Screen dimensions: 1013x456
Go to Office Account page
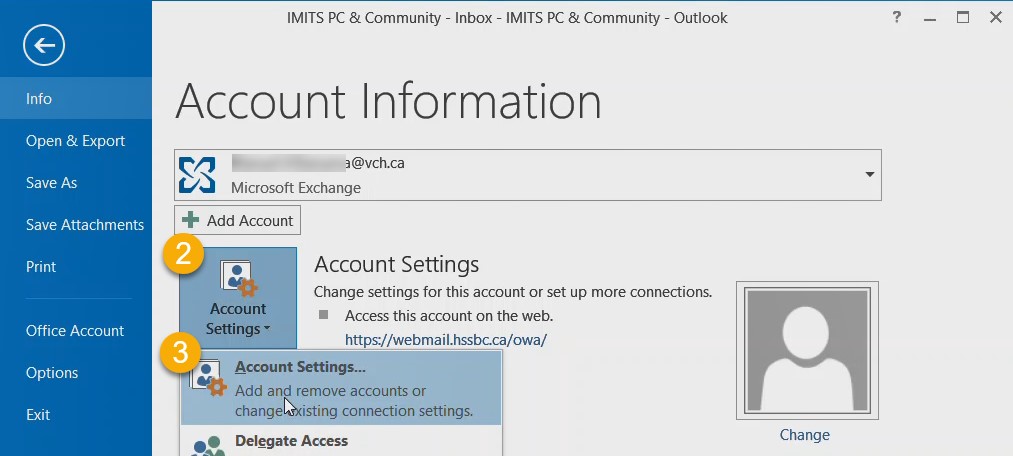76,331
